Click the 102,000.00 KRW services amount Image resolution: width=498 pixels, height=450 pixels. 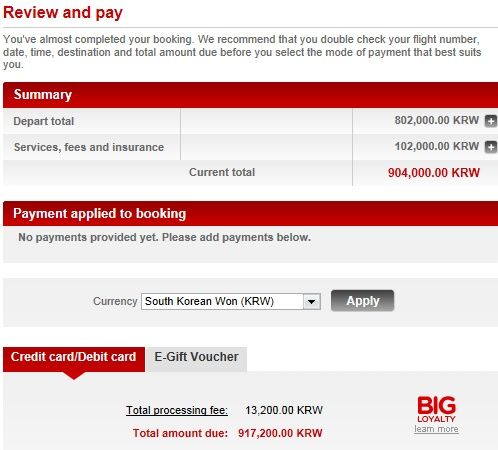click(437, 146)
